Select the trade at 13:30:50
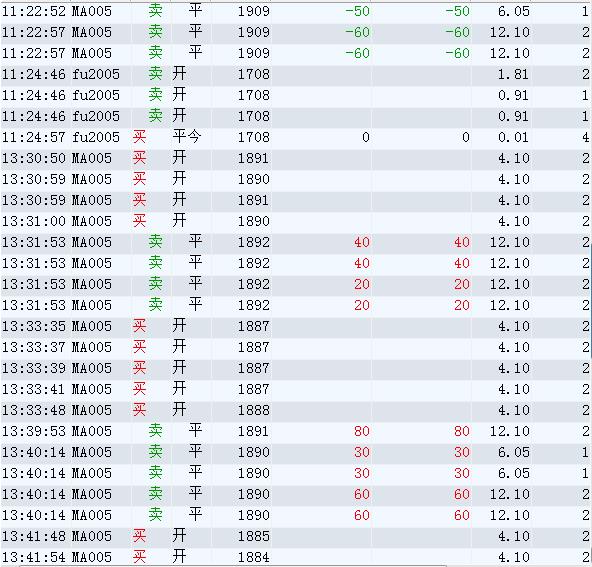592x567 pixels. 296,158
